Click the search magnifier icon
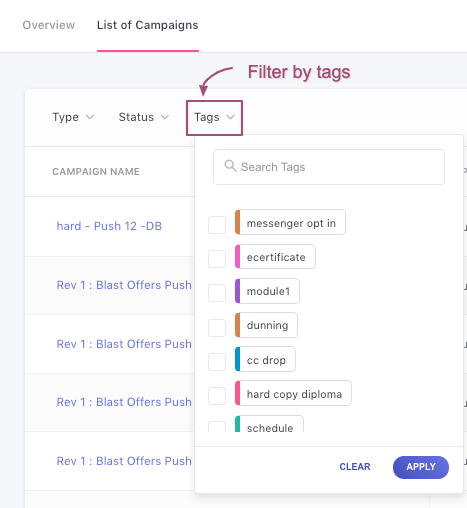 click(x=230, y=166)
